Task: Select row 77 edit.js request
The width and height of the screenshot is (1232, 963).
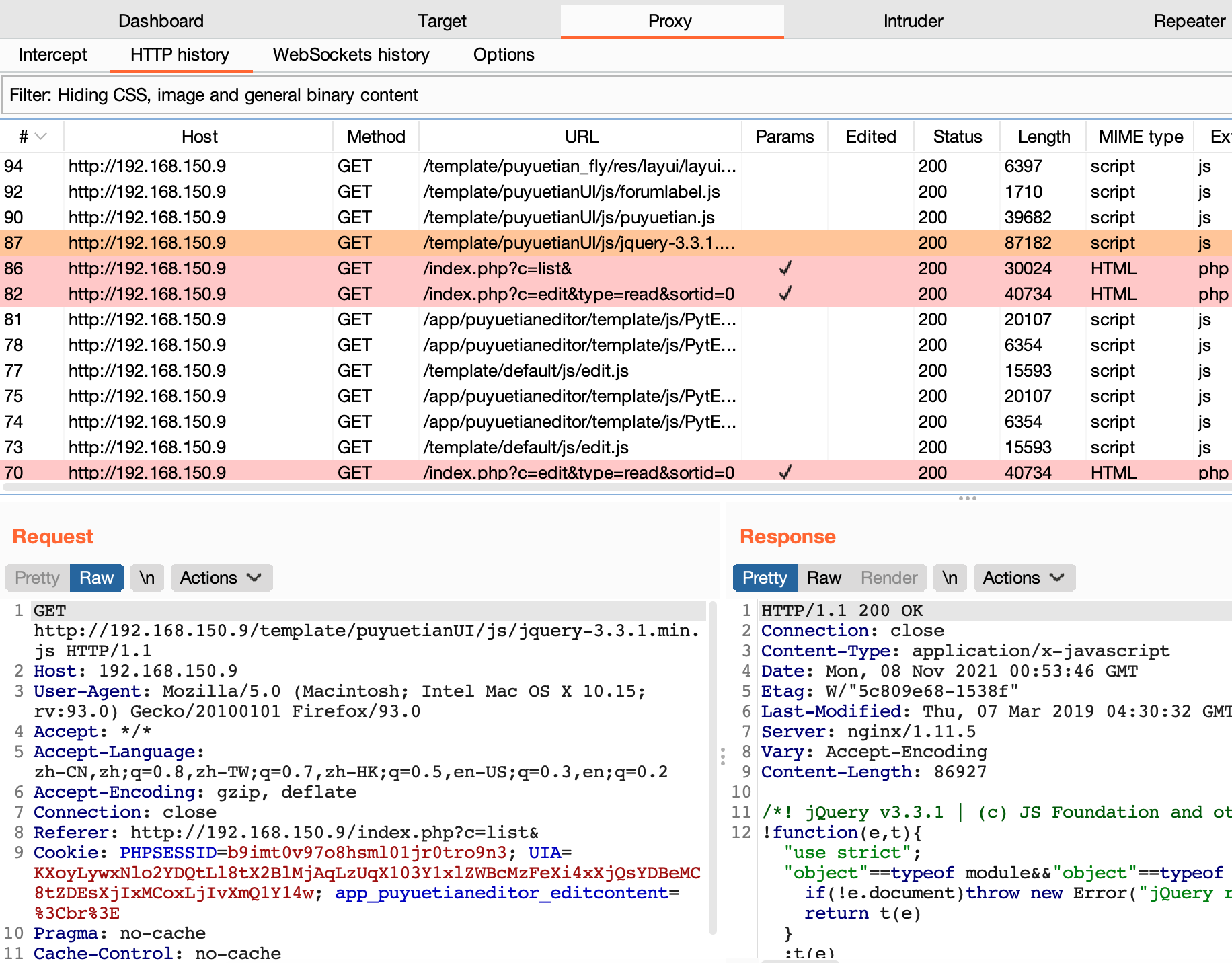Action: 616,371
